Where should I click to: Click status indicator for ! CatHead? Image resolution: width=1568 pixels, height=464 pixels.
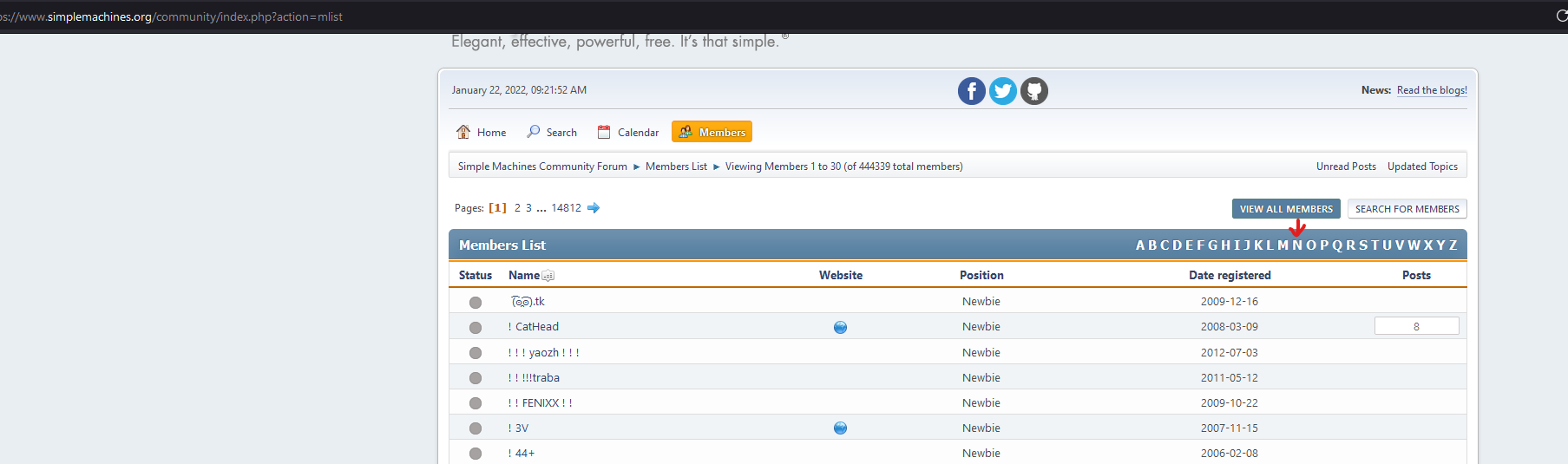click(x=476, y=328)
